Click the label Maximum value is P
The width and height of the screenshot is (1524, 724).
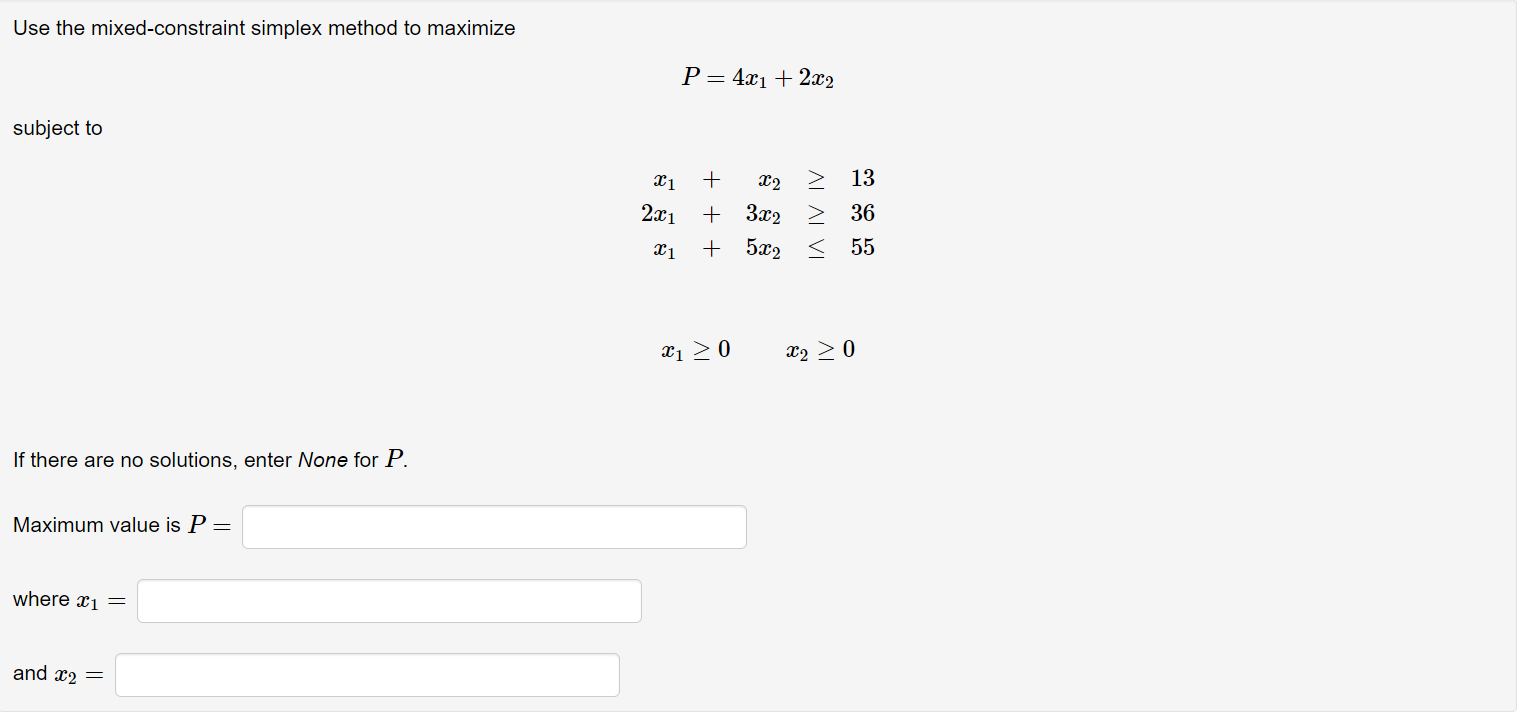(120, 525)
